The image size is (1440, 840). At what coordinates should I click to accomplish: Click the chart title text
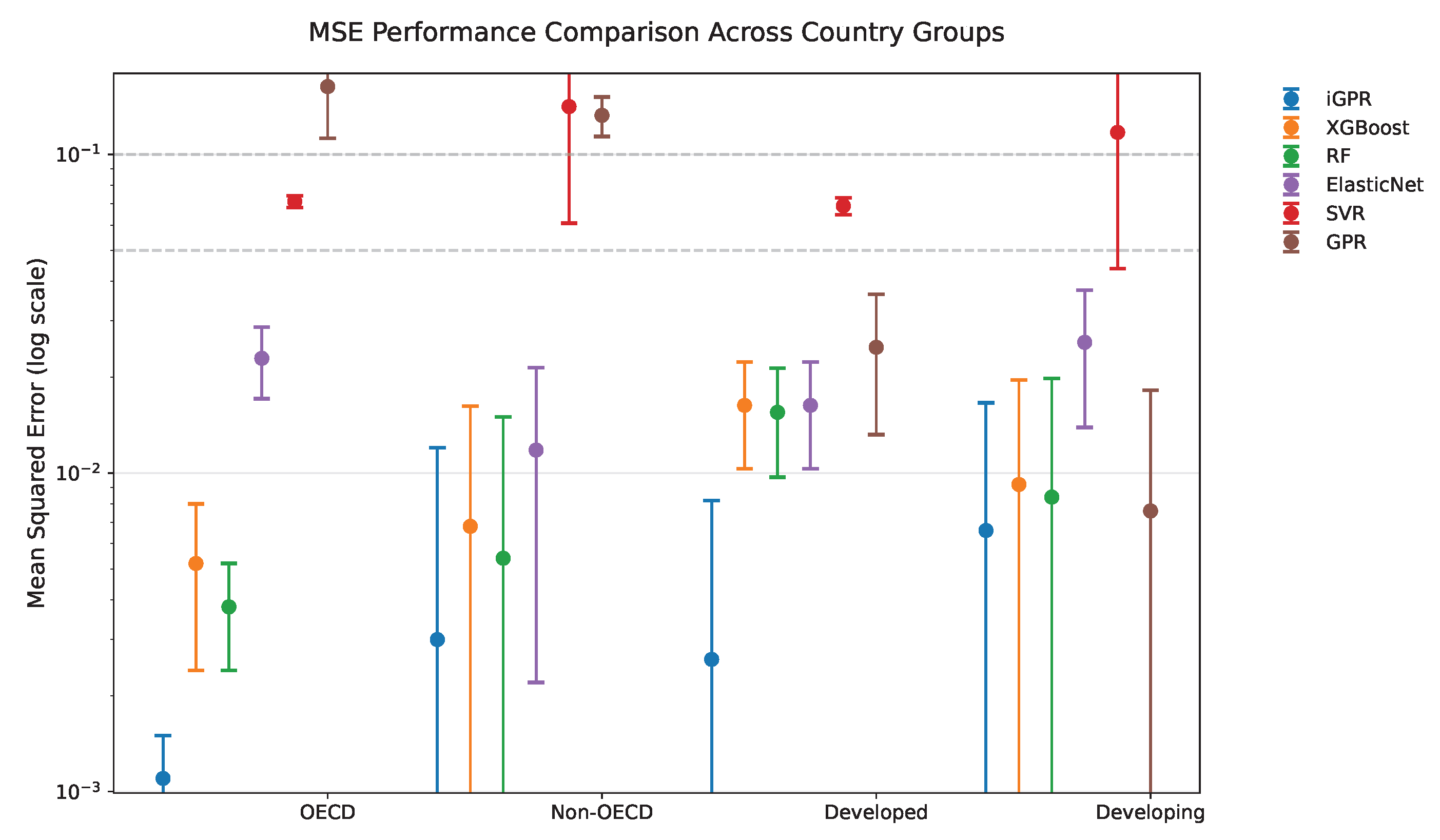tap(656, 32)
